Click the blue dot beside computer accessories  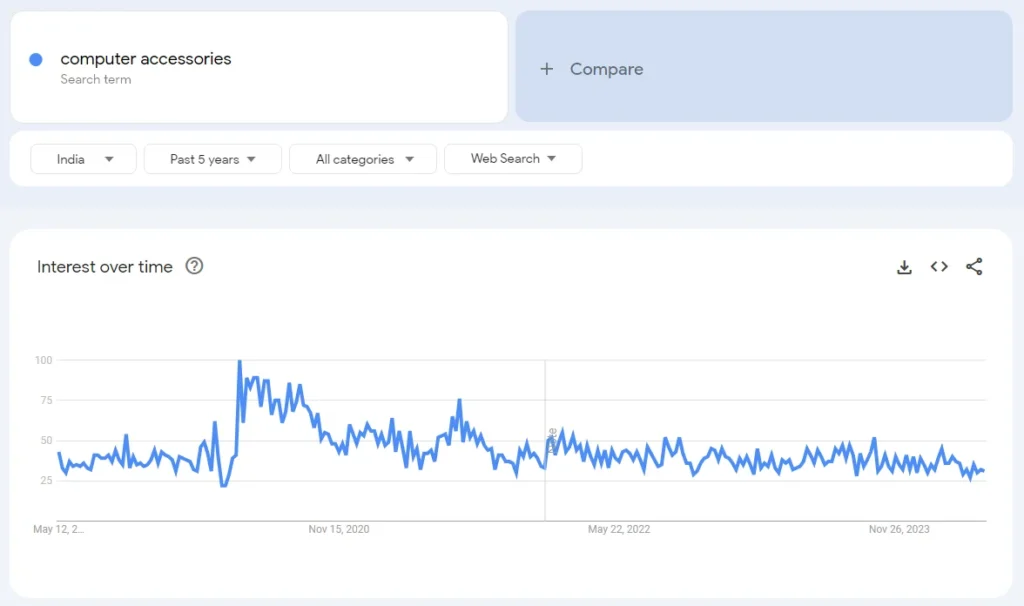point(36,60)
